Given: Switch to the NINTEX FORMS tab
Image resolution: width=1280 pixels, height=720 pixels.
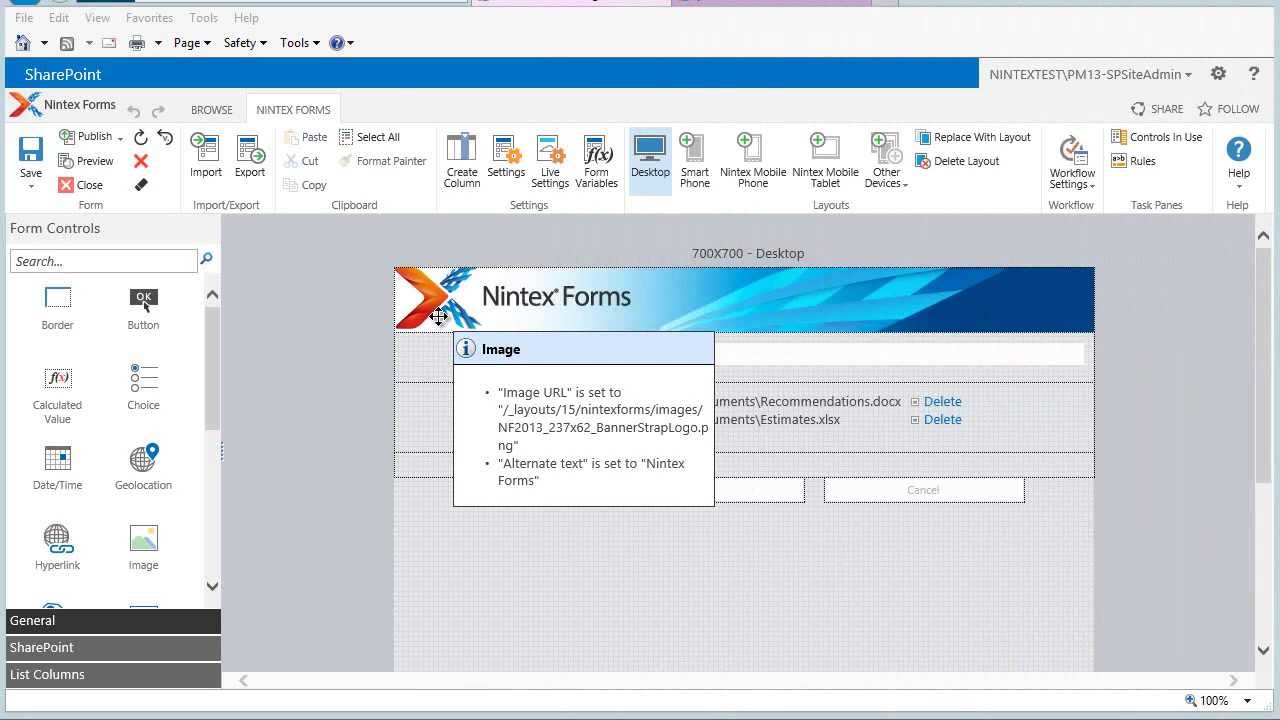Looking at the screenshot, I should 293,110.
